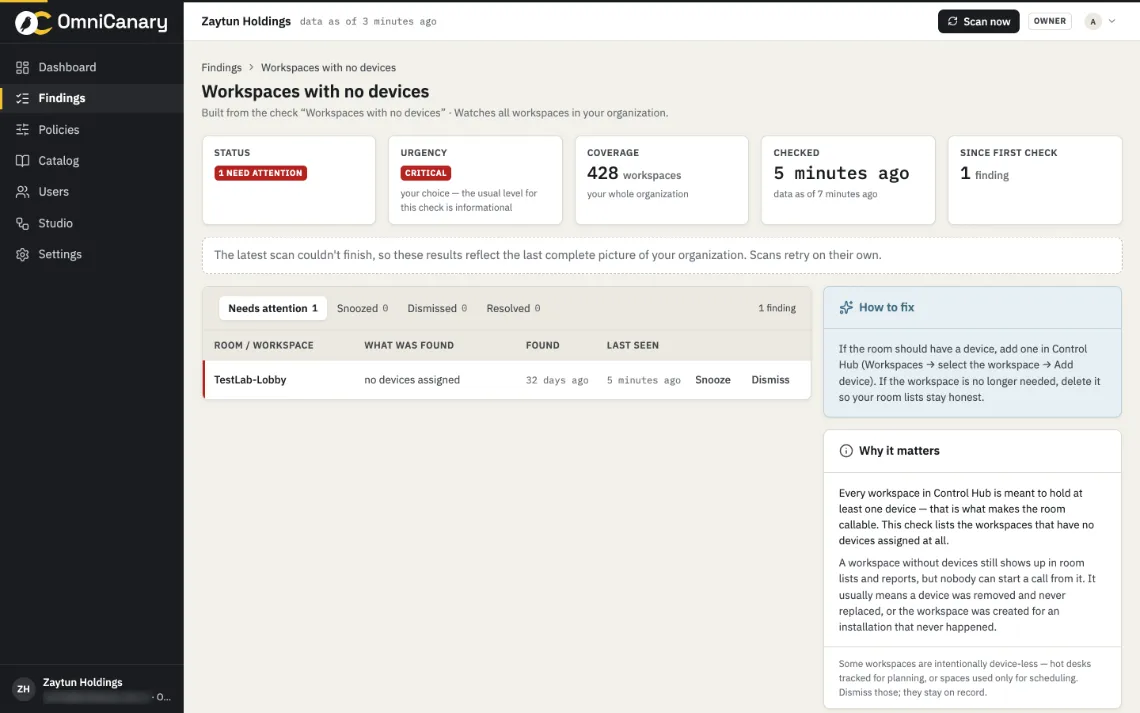Open the Findings sidebar item
1140x713 pixels.
(92, 98)
